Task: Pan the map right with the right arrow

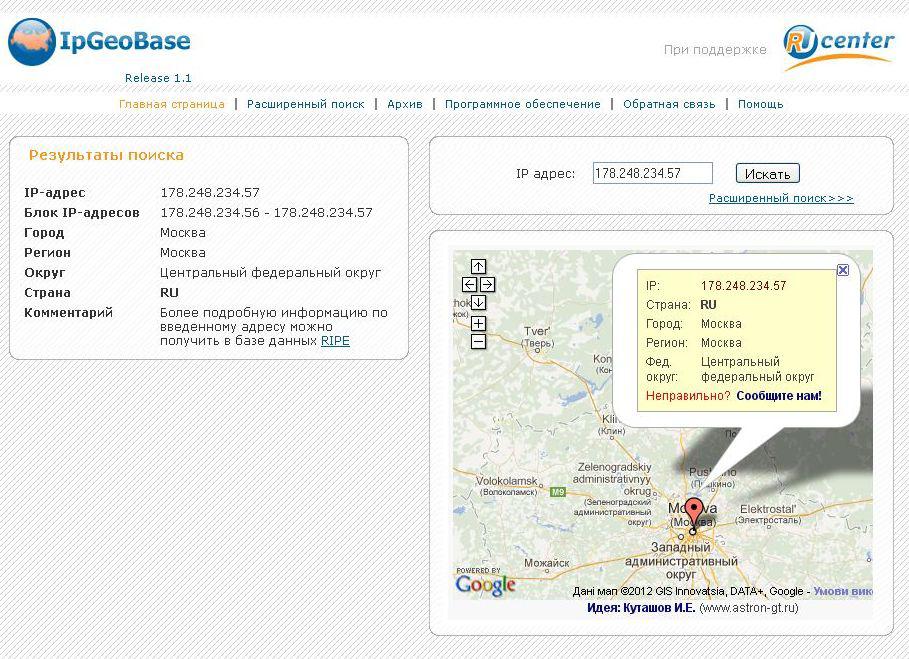Action: pyautogui.click(x=488, y=285)
